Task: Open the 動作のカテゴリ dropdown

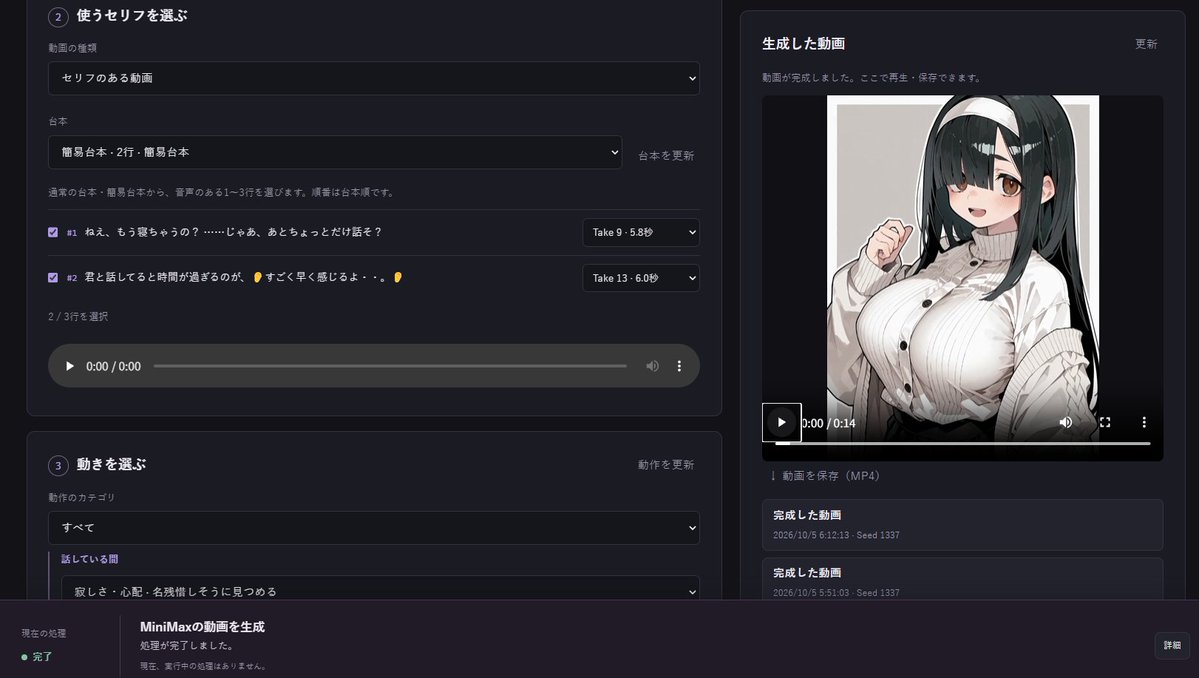Action: (x=374, y=527)
